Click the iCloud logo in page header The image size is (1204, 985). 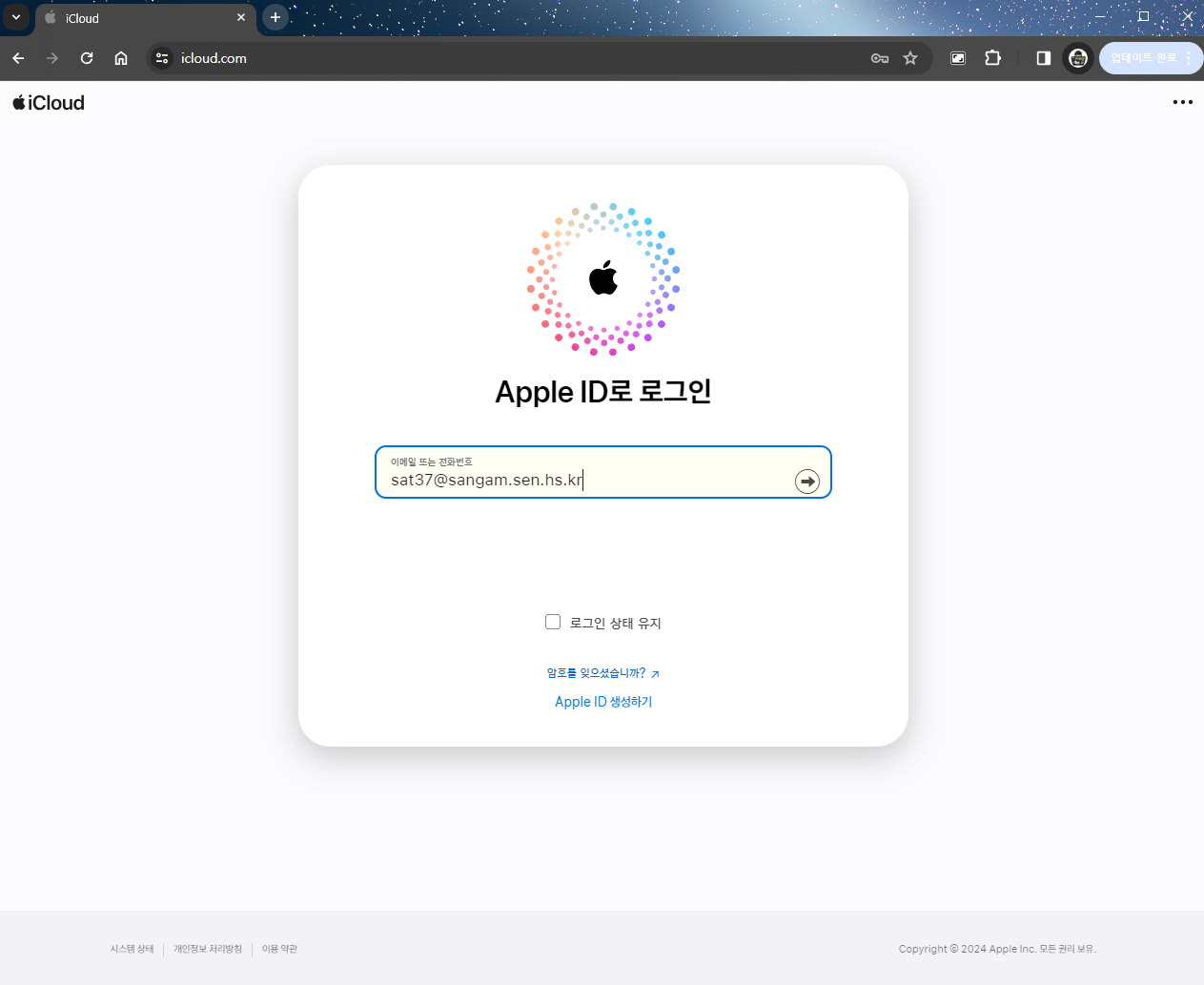pyautogui.click(x=49, y=103)
